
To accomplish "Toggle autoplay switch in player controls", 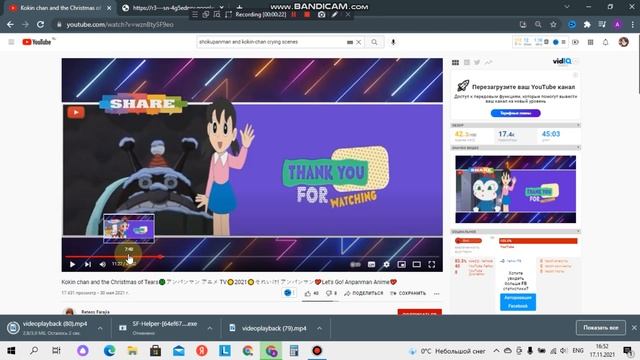I will [x=356, y=264].
